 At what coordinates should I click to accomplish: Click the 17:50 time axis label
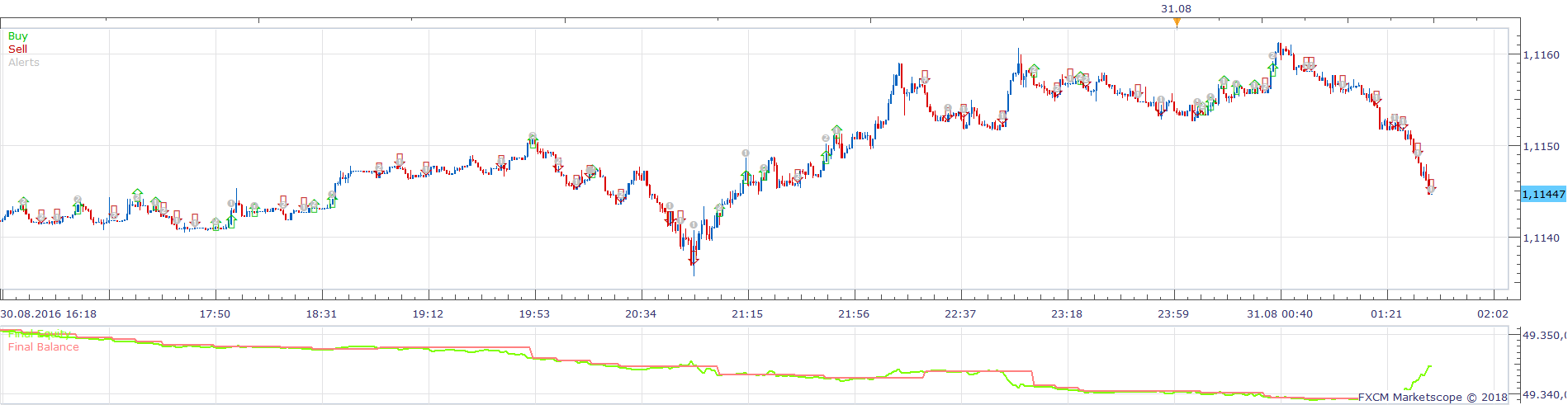(215, 314)
